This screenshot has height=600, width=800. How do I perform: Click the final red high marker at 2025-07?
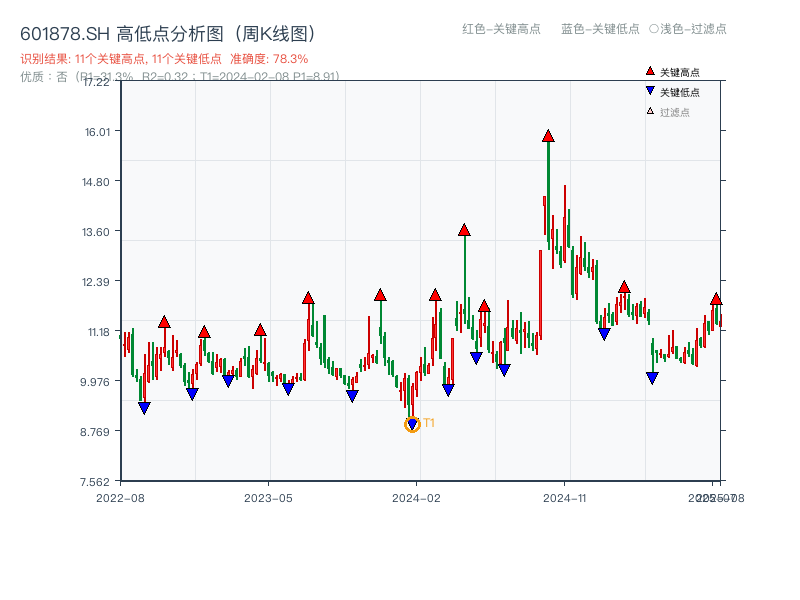click(716, 299)
